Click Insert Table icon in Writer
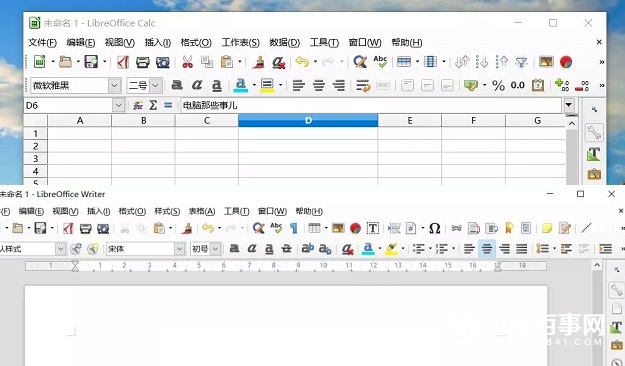Screen dimensions: 625x366 tap(314, 228)
